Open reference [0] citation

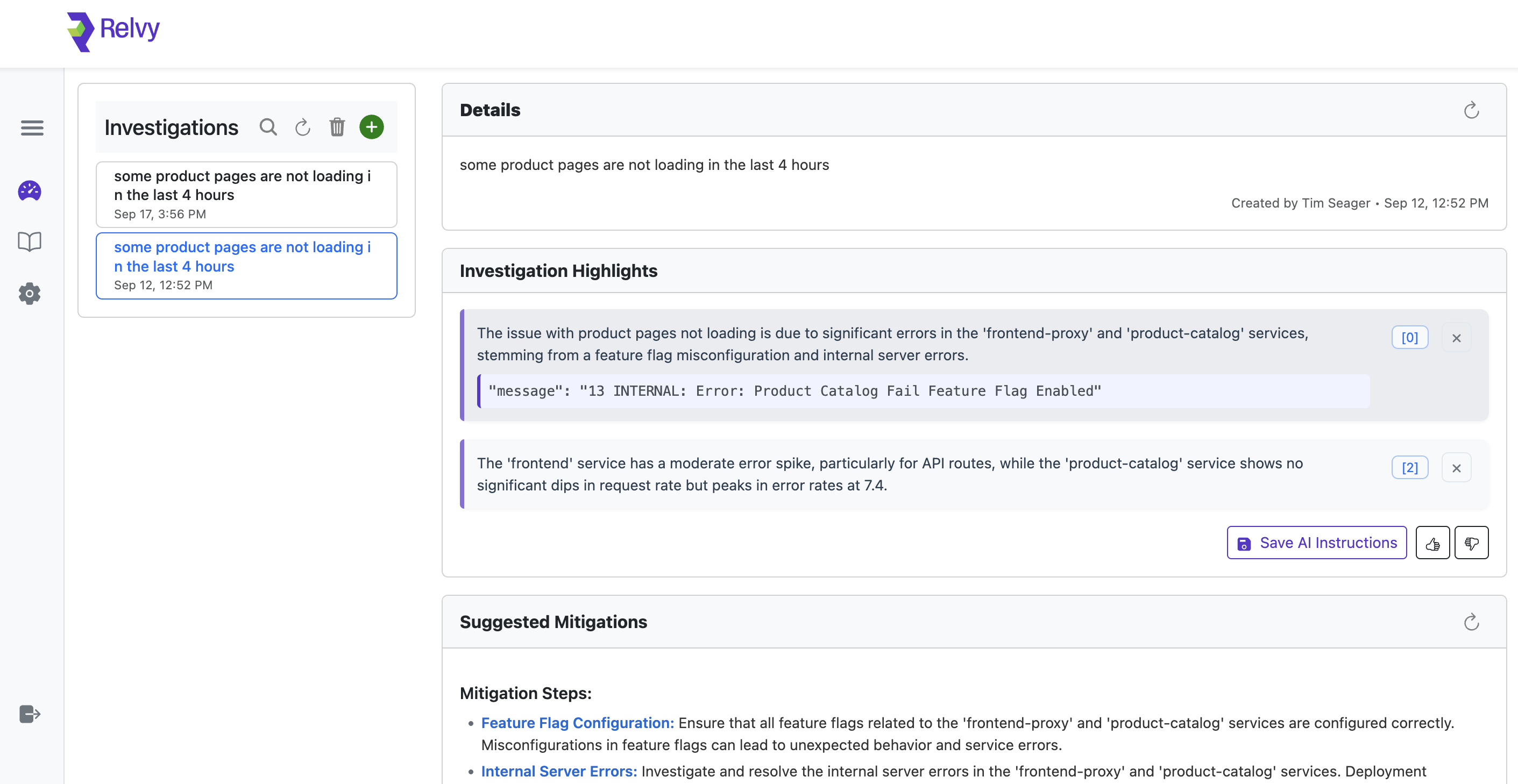[1409, 338]
